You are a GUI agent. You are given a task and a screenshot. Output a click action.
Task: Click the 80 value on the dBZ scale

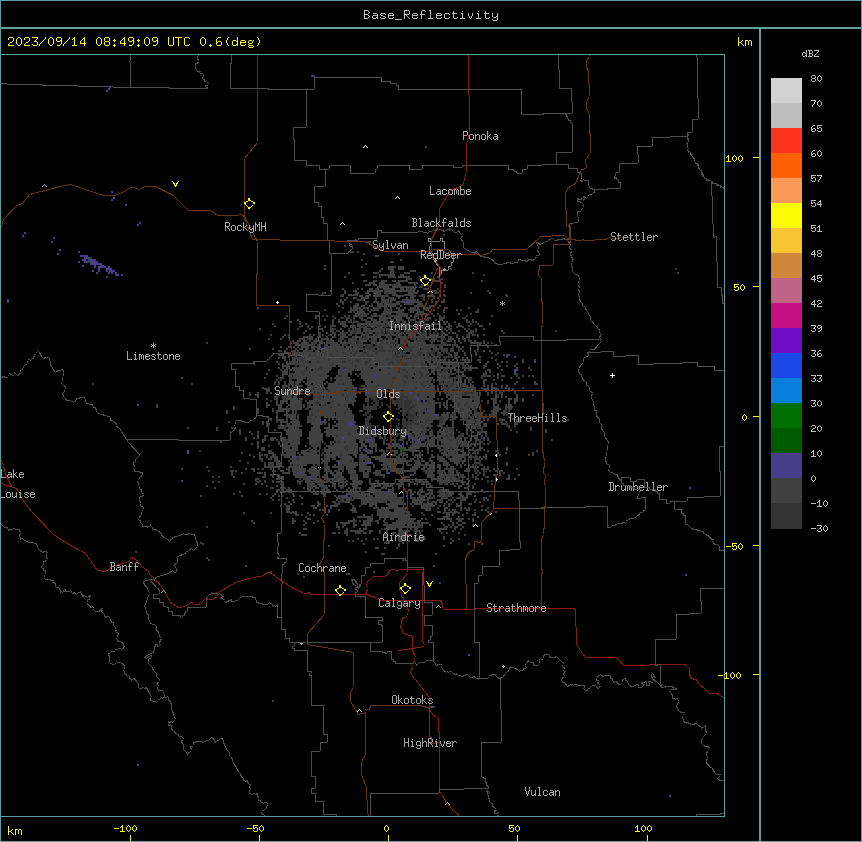pyautogui.click(x=816, y=79)
